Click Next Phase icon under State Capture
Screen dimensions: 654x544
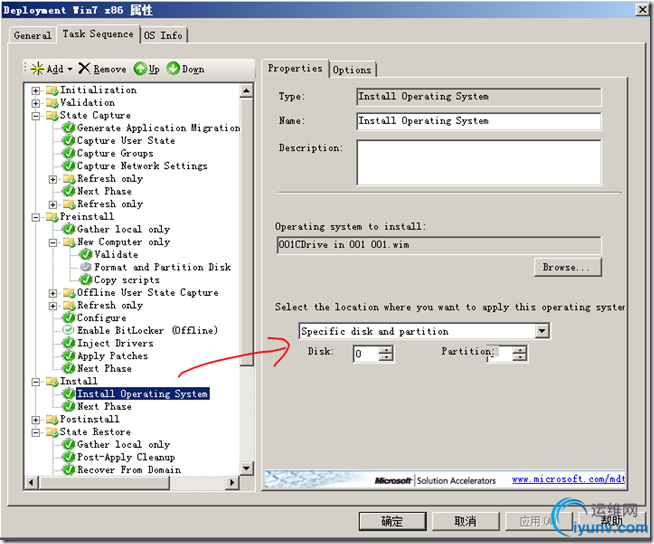click(68, 191)
